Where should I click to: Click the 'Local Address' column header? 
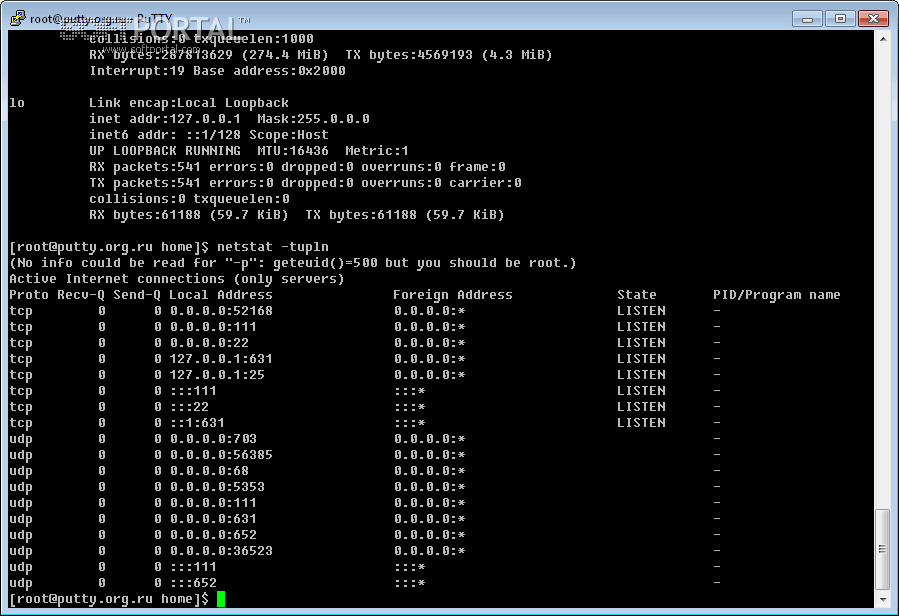coord(221,295)
